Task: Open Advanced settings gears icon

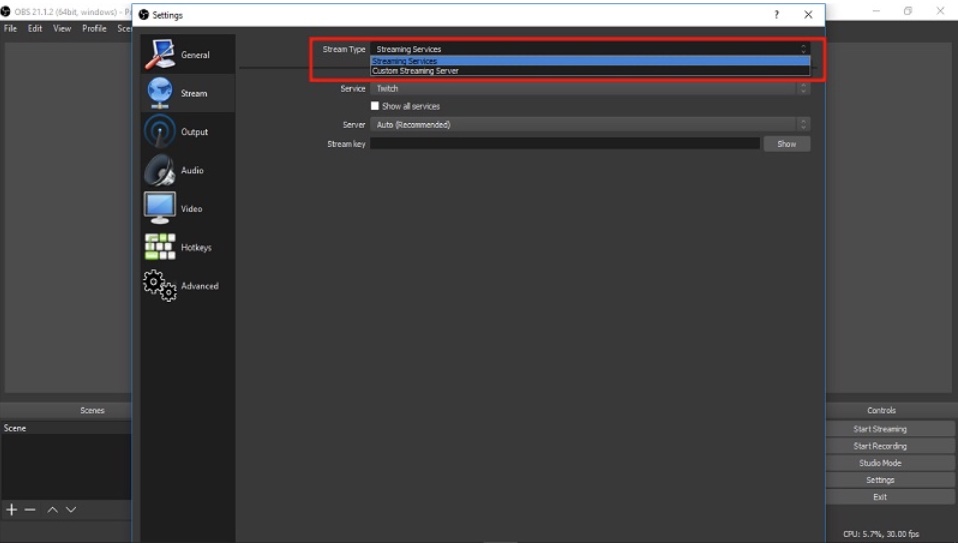Action: click(x=159, y=285)
